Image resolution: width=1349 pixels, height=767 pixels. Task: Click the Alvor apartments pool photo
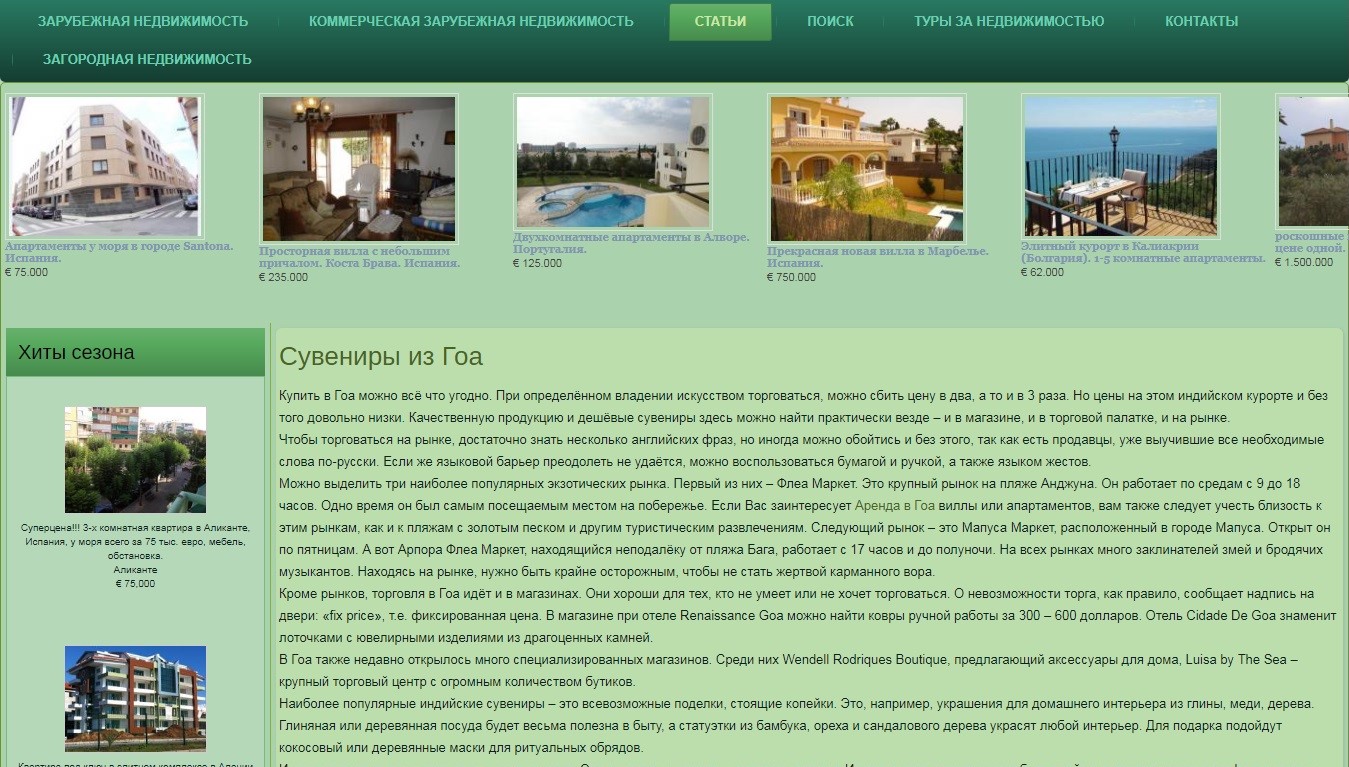tap(613, 162)
